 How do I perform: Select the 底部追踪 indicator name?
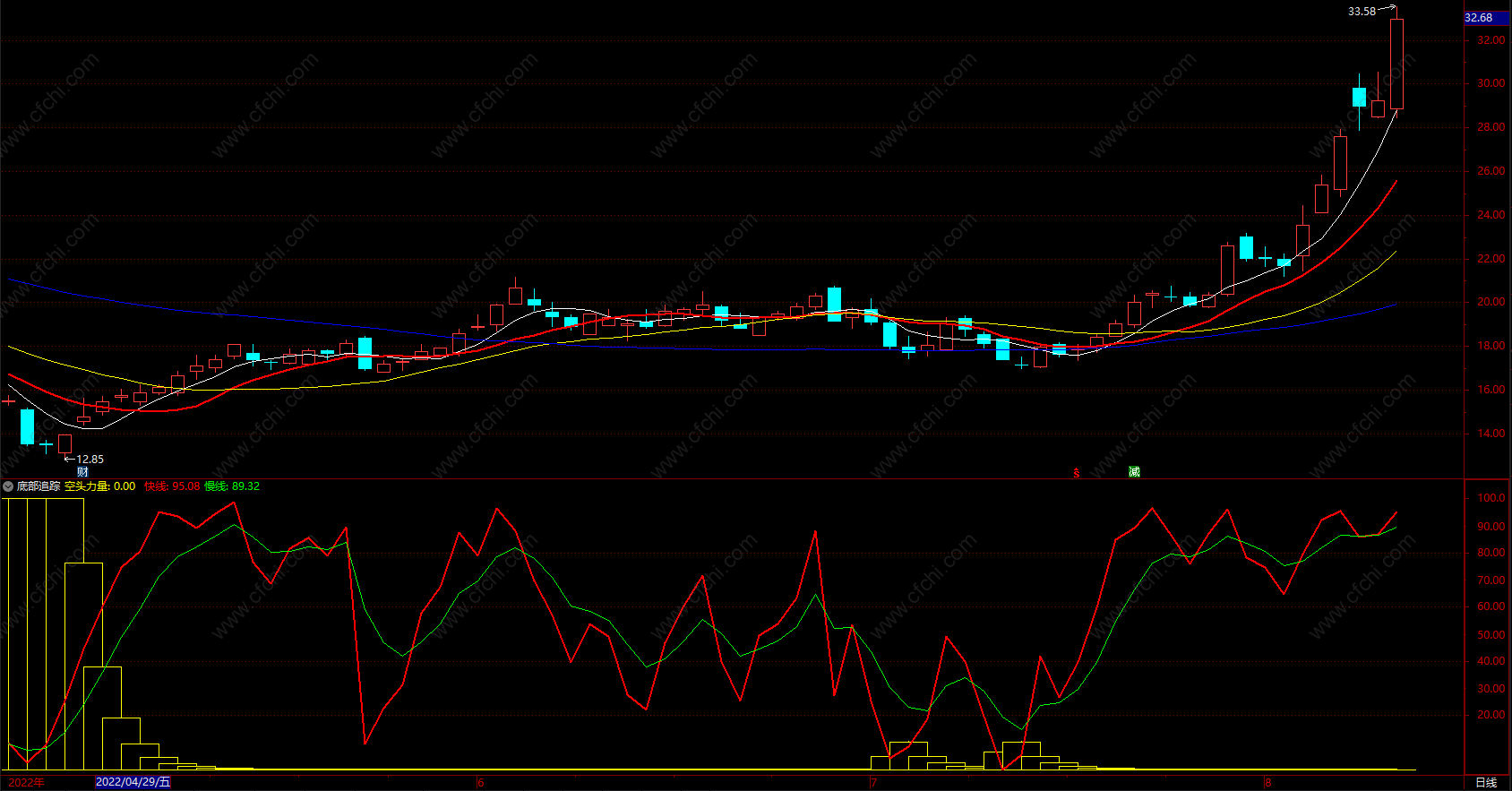click(39, 486)
